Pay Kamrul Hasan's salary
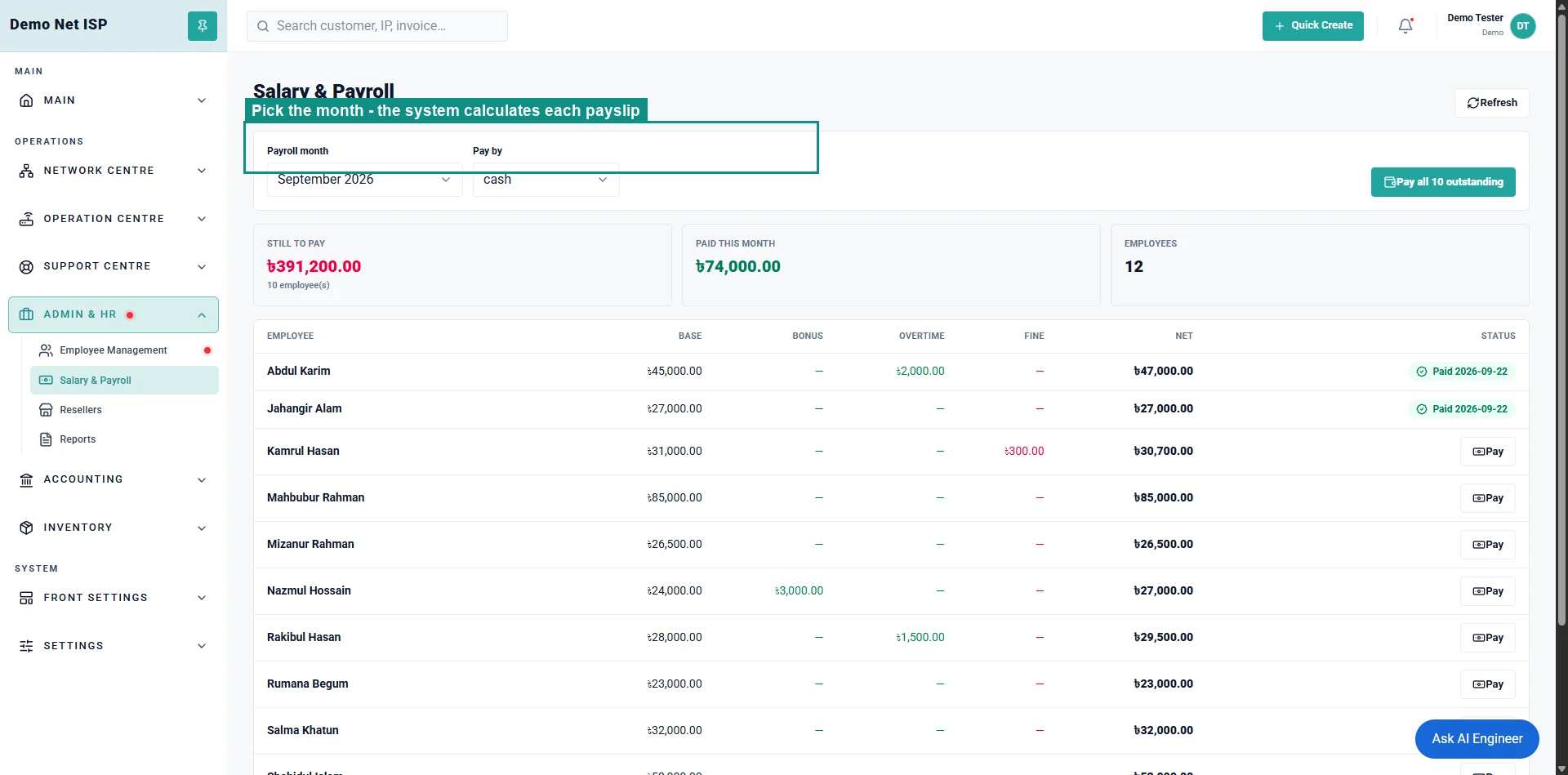The height and width of the screenshot is (775, 1568). click(x=1487, y=452)
